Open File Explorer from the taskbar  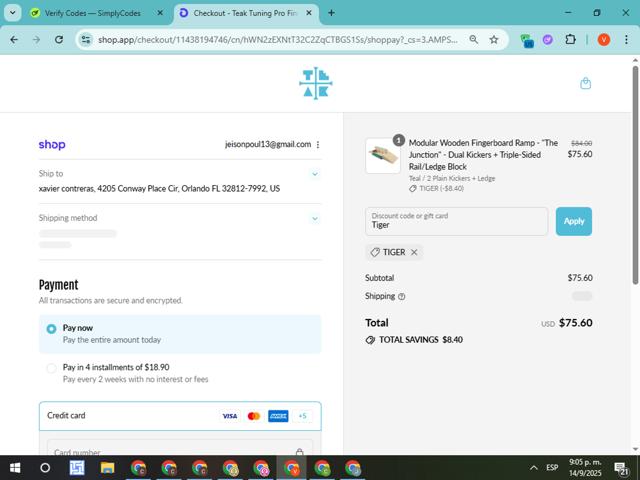[x=107, y=468]
